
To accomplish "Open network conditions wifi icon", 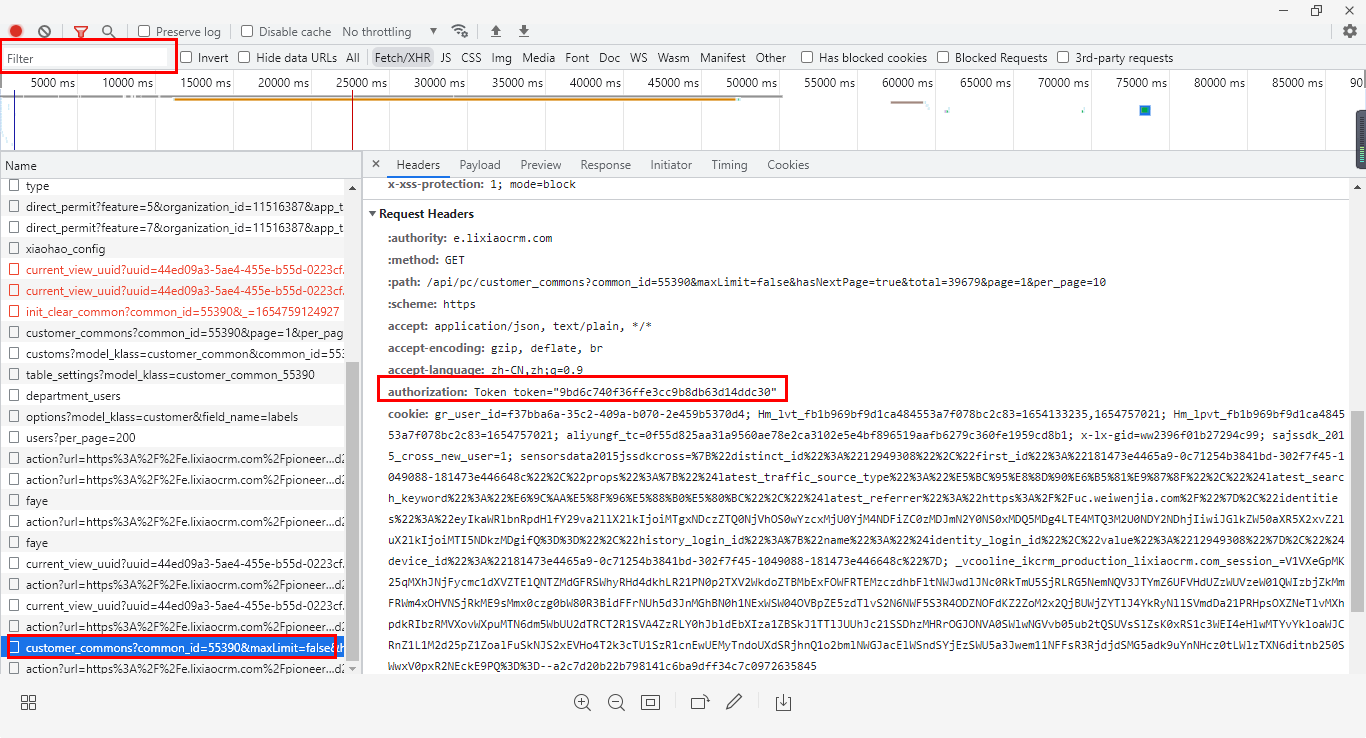I will tap(460, 31).
